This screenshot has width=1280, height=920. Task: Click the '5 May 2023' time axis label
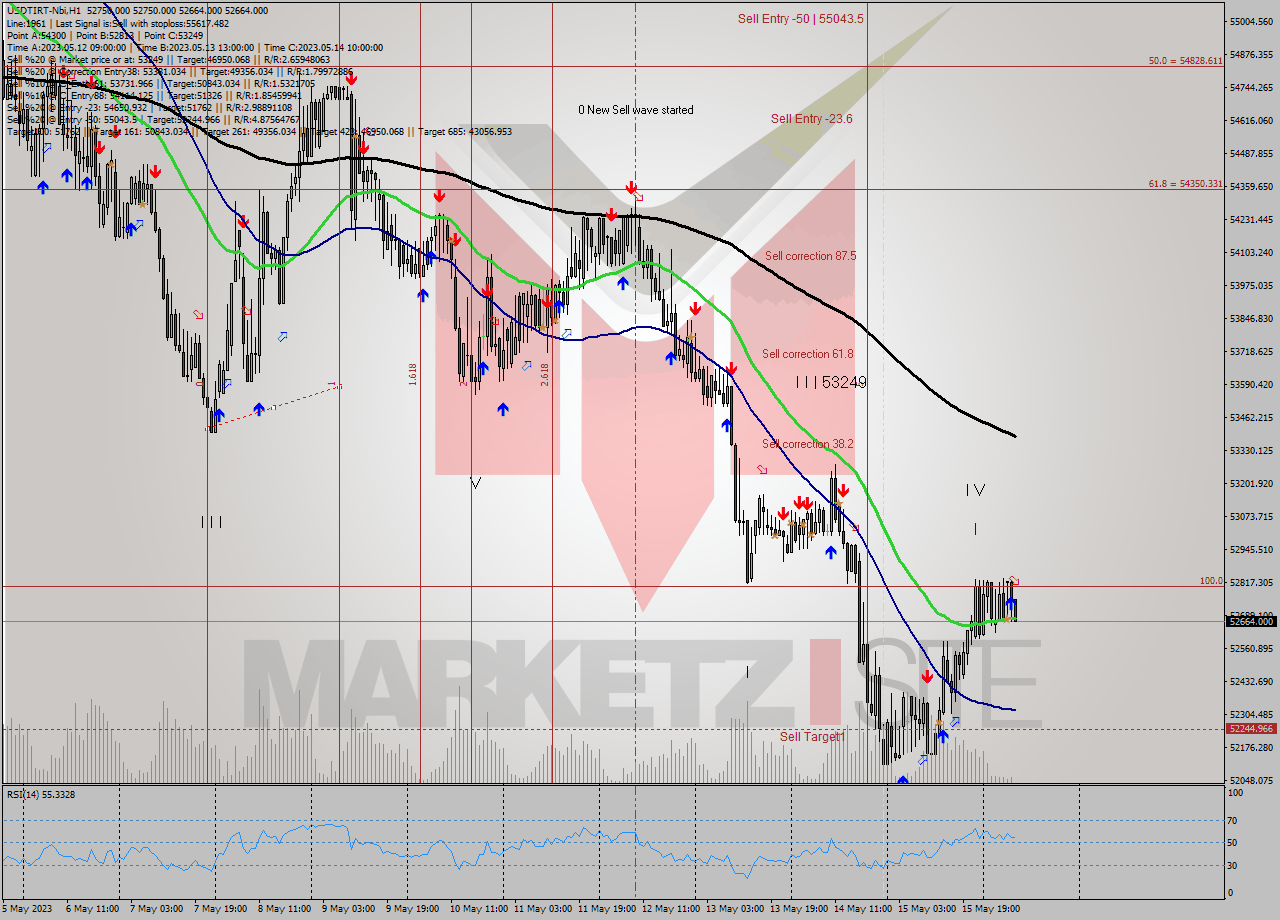(26, 909)
